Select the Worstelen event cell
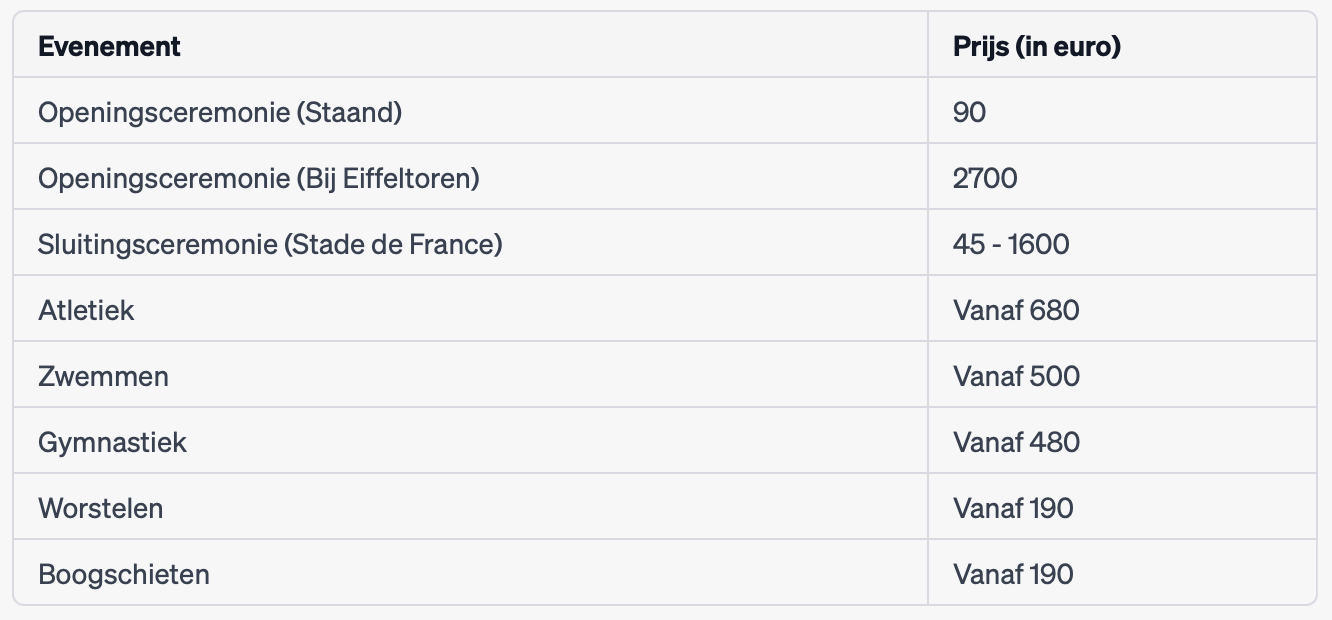The image size is (1332, 620). (x=100, y=508)
